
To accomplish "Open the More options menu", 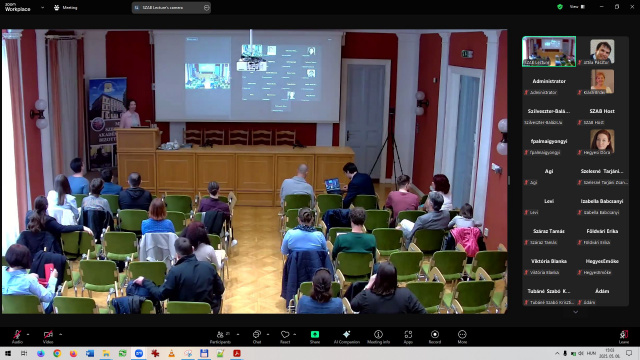I will point(462,337).
